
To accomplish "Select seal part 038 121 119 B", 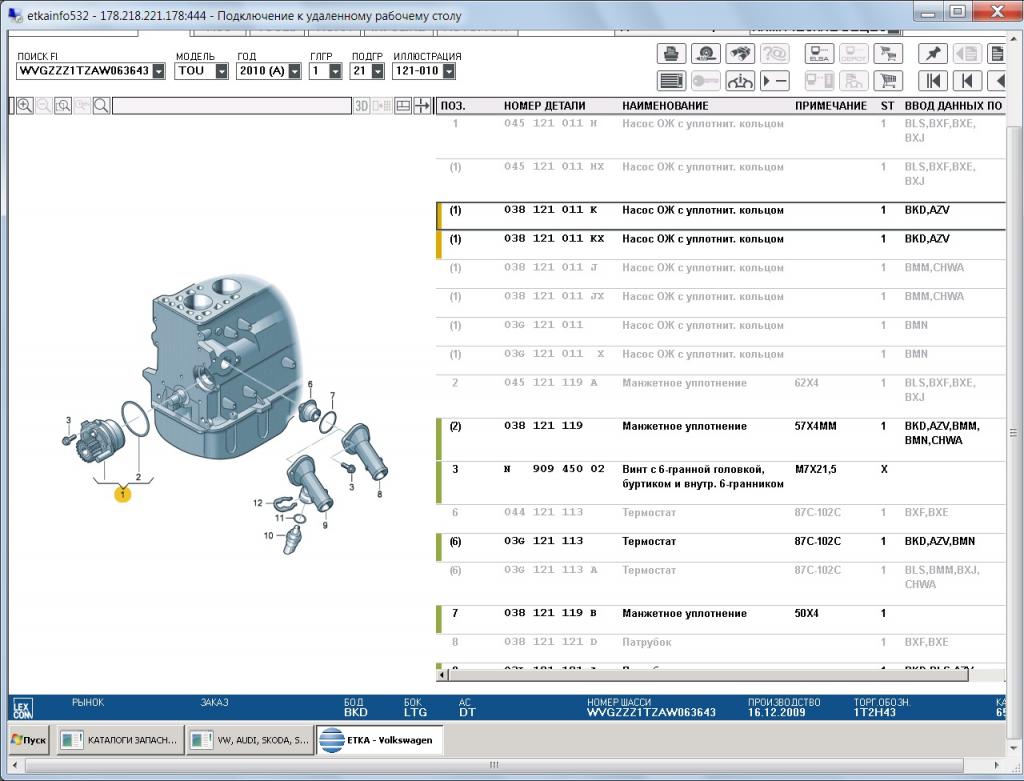I will tap(721, 619).
